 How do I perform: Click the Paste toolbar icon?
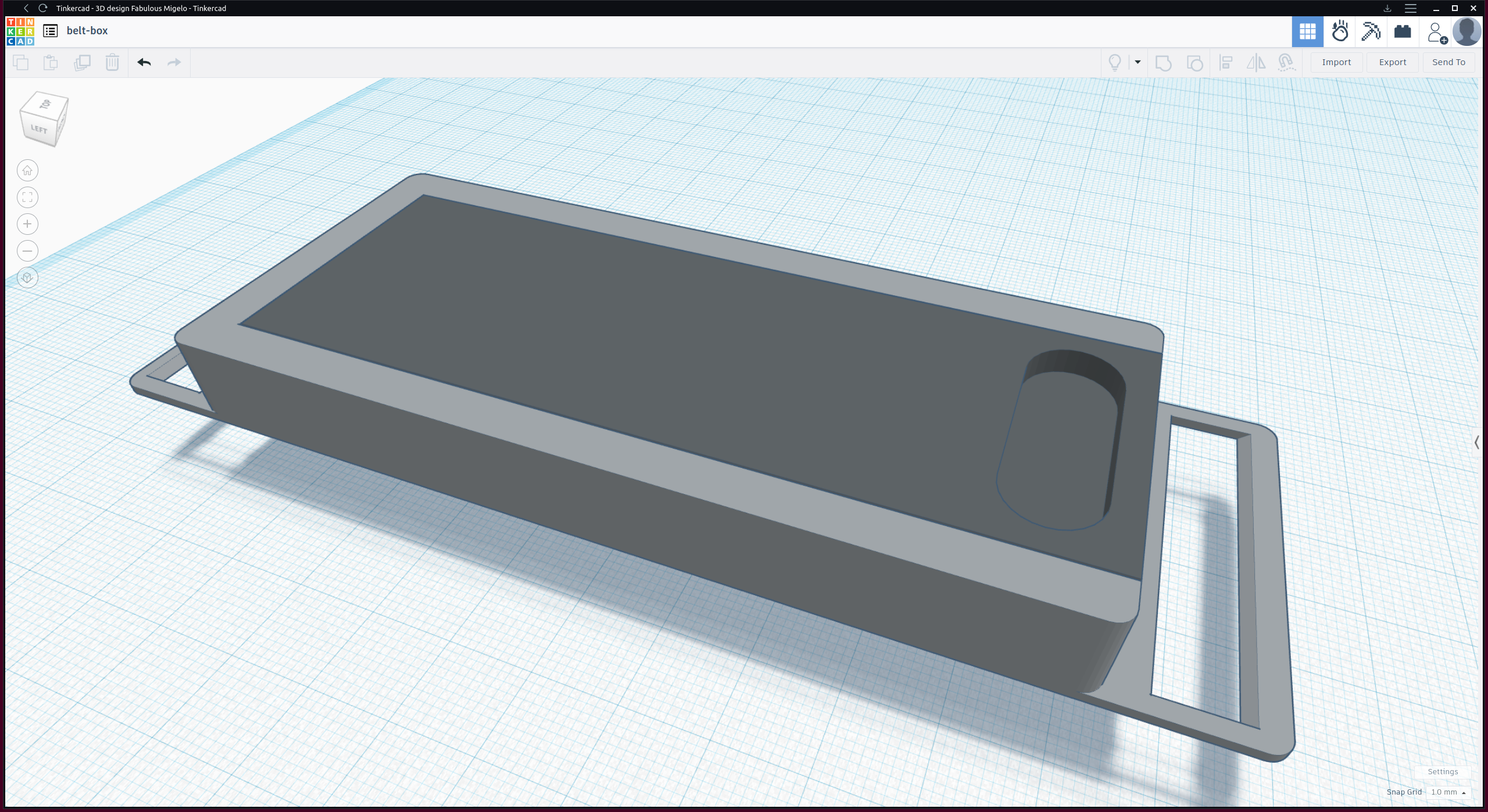(51, 62)
